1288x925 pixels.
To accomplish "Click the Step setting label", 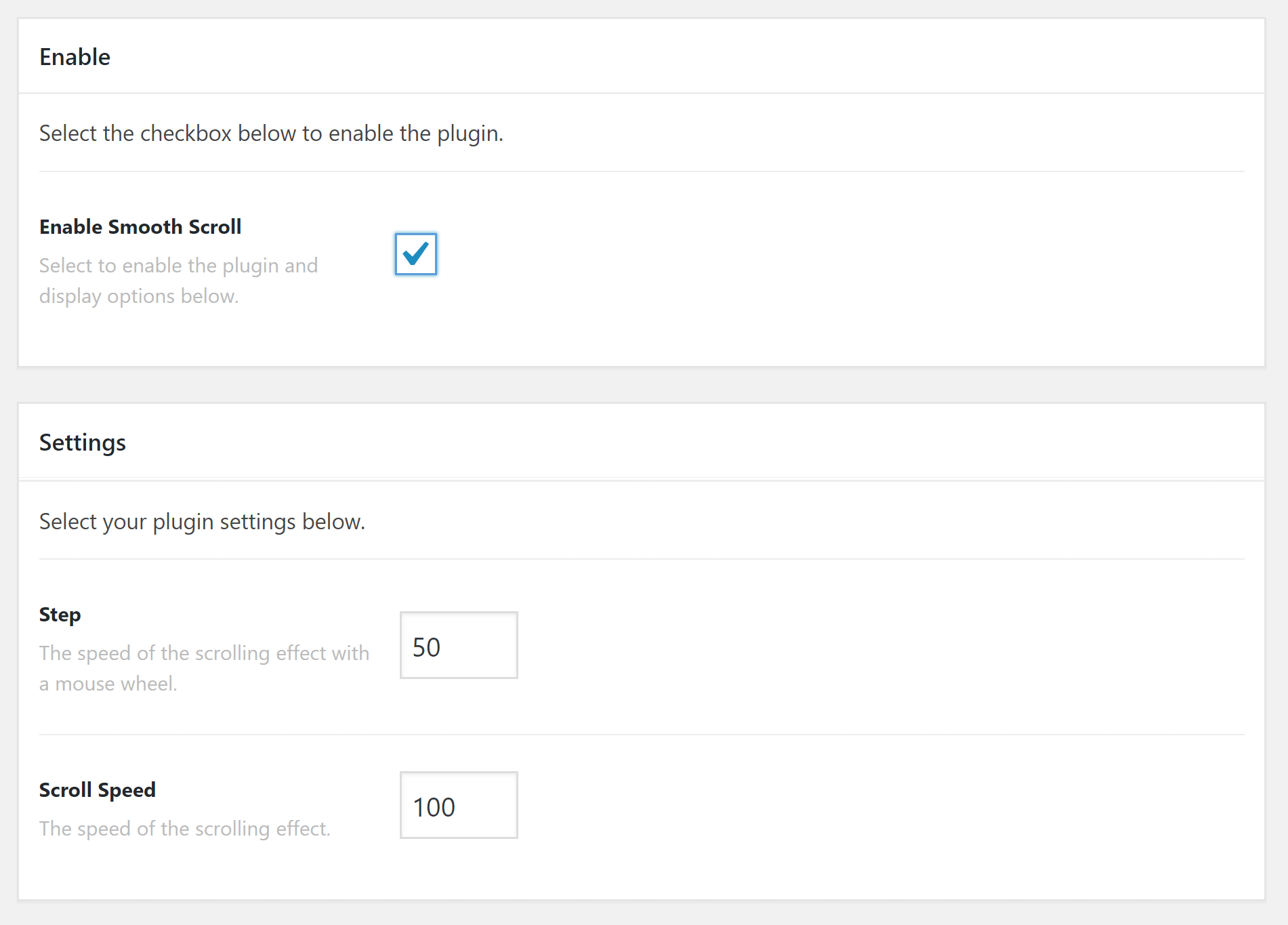I will click(59, 614).
